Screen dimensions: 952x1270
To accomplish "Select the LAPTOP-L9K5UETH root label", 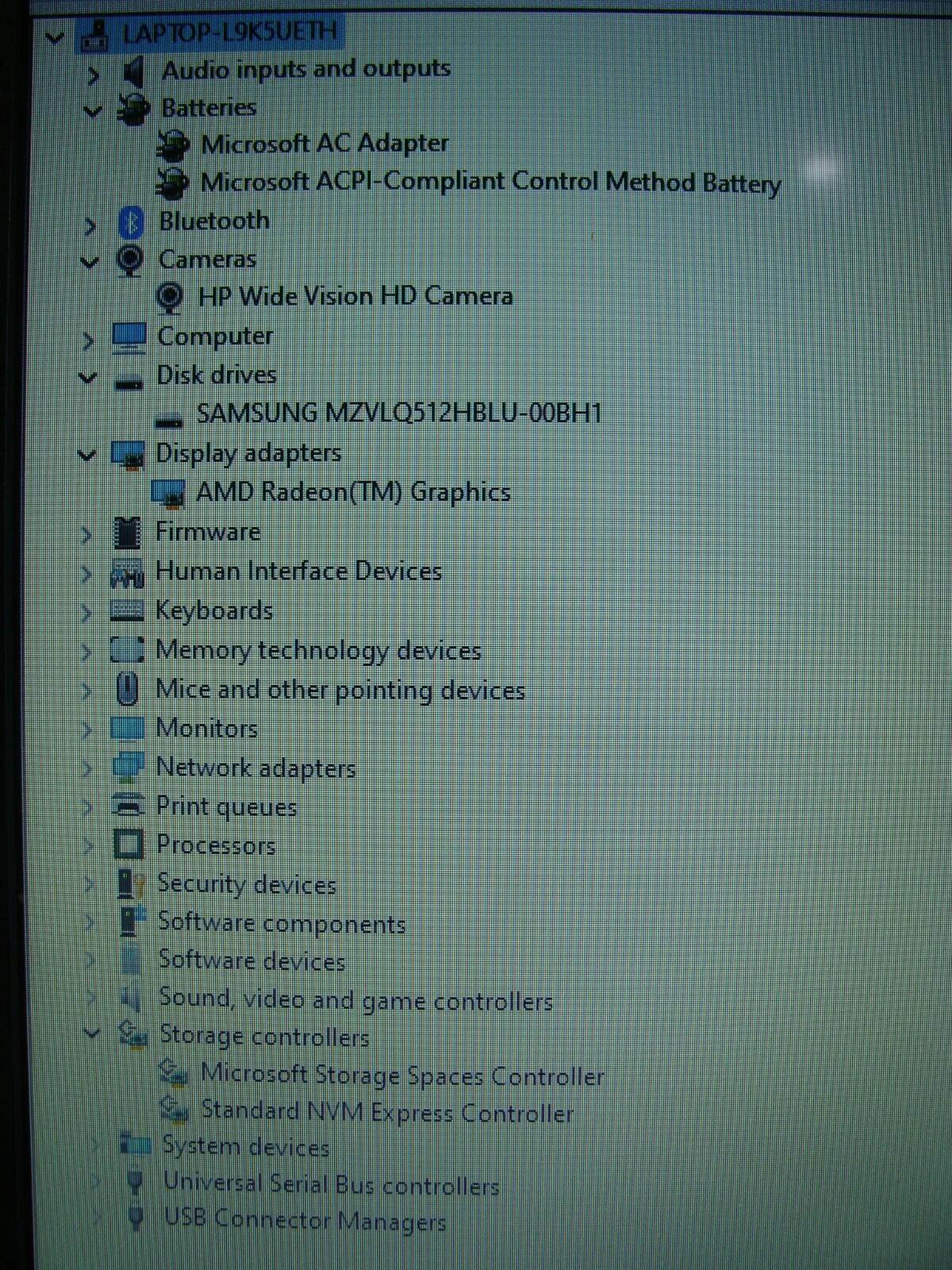I will [x=229, y=33].
